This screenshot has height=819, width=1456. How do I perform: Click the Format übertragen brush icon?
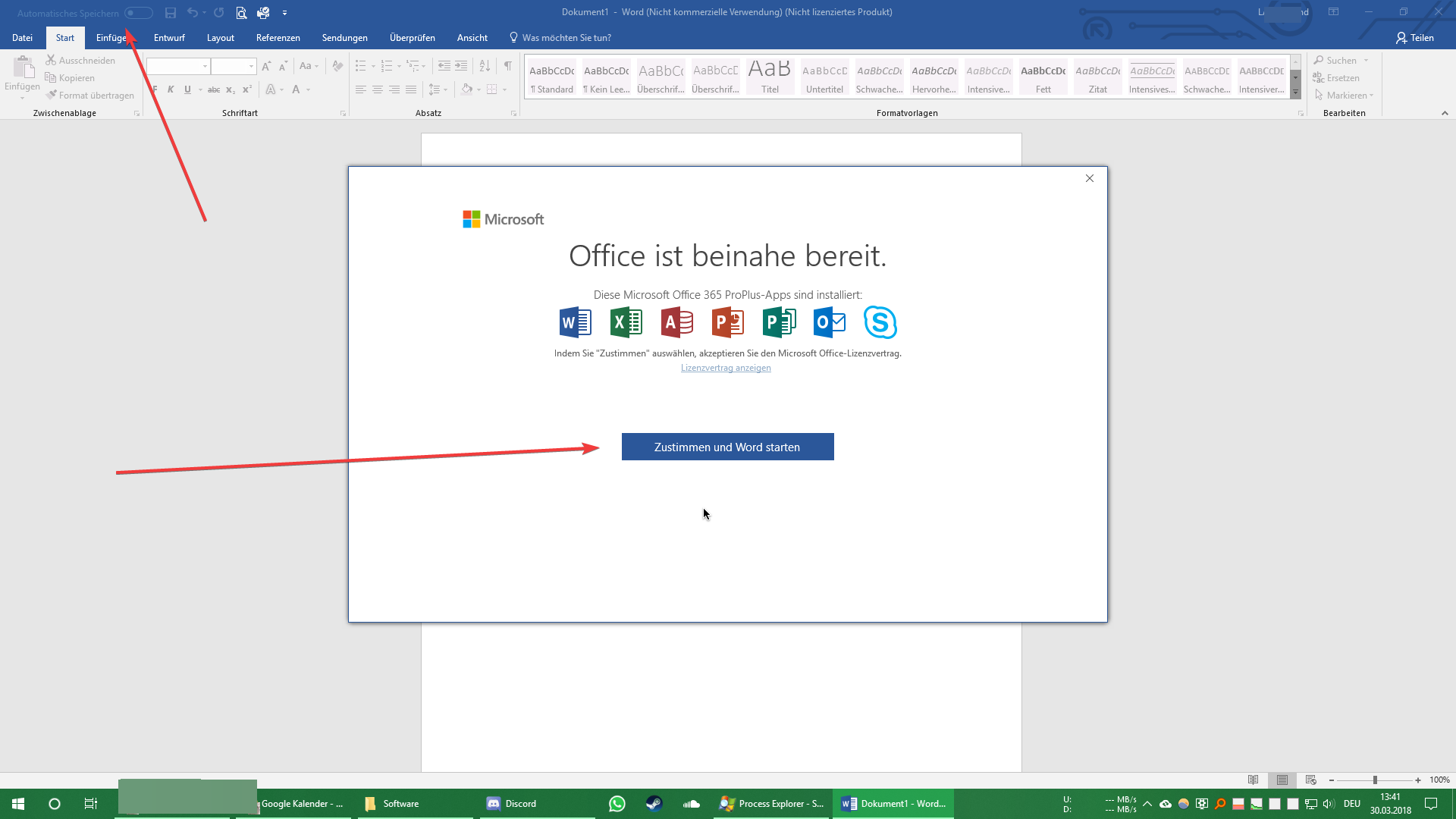[51, 95]
